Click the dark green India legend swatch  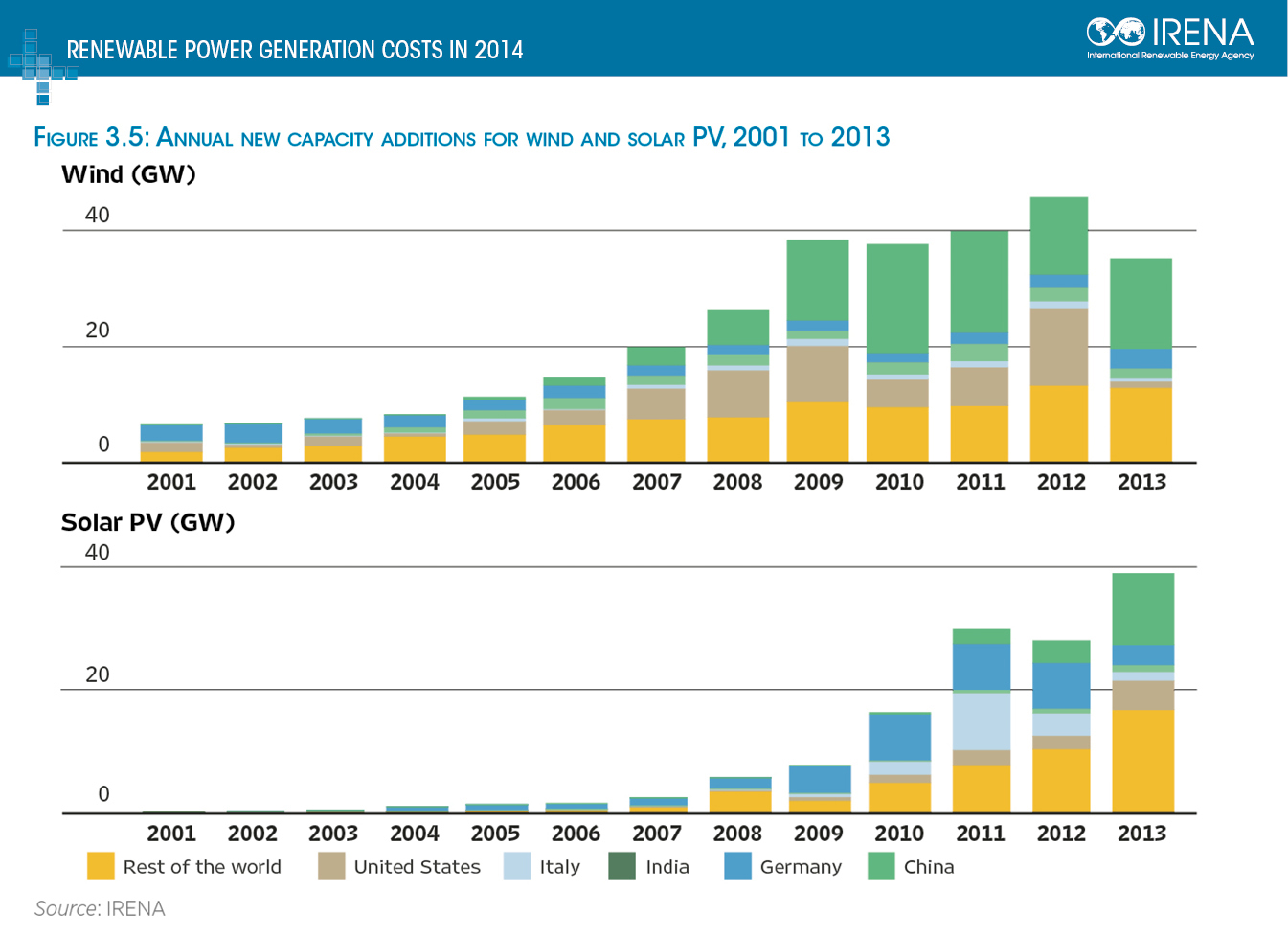click(x=622, y=866)
